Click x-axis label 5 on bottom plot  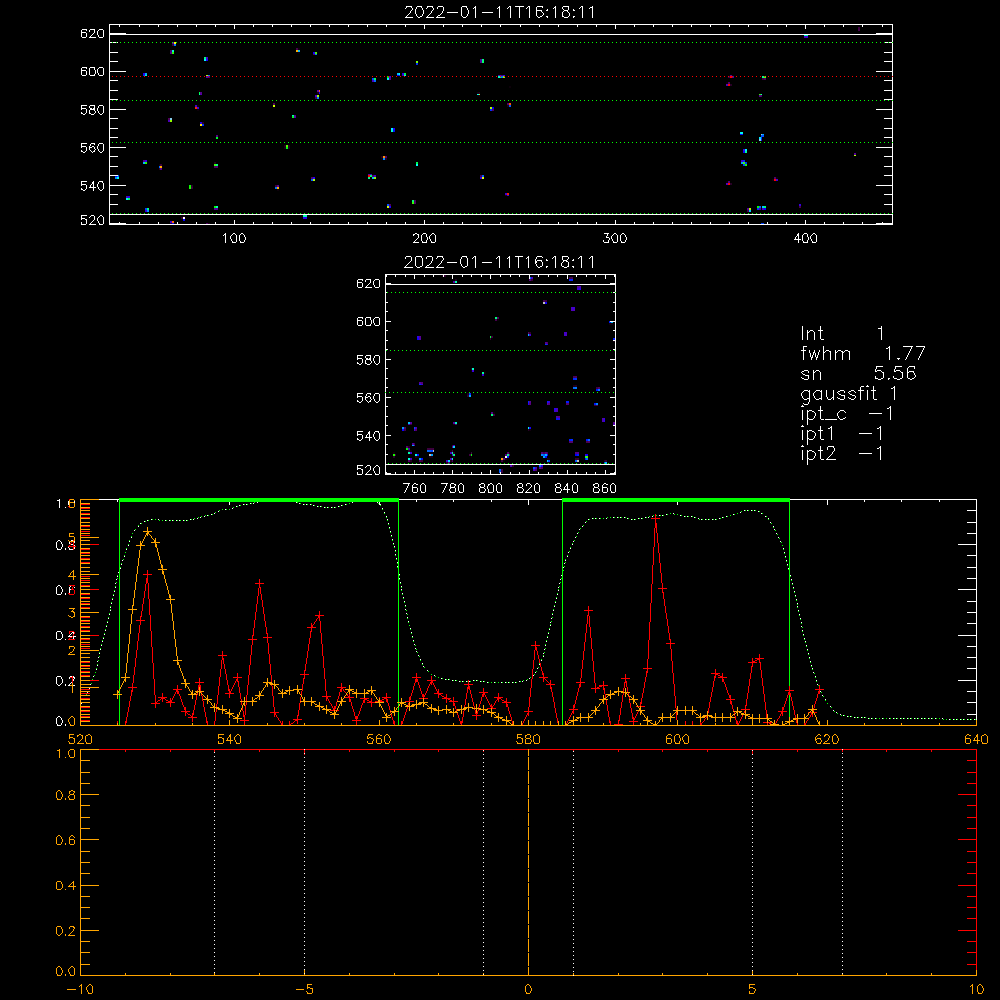point(753,990)
